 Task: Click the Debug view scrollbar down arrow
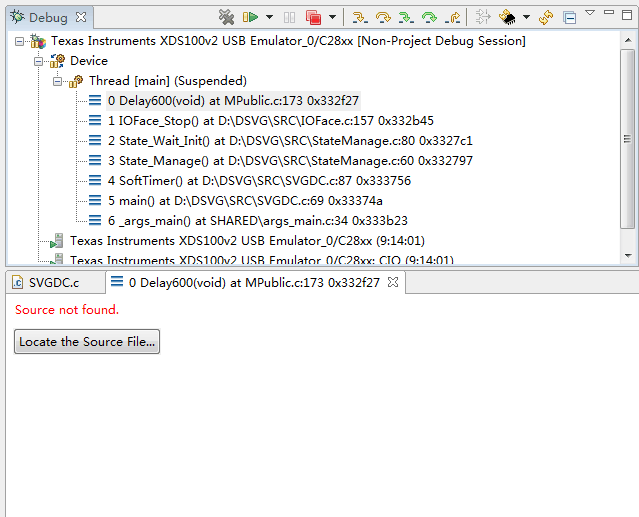pos(628,256)
